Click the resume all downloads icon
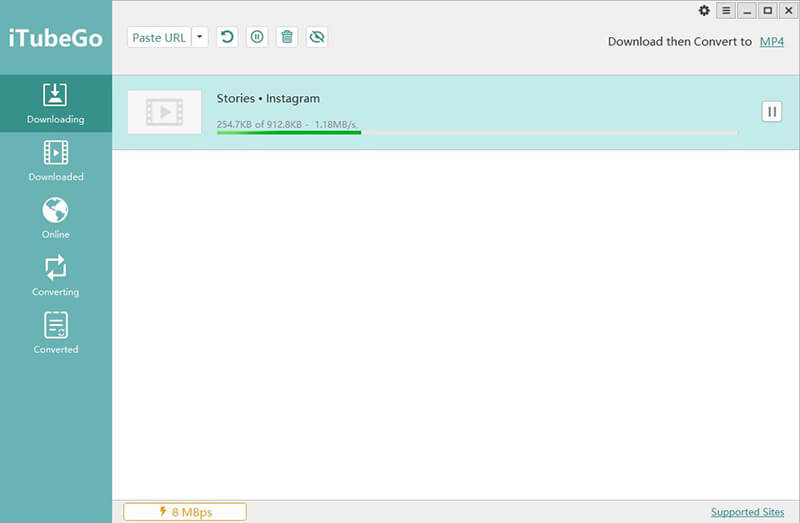The image size is (800, 523). coord(227,37)
